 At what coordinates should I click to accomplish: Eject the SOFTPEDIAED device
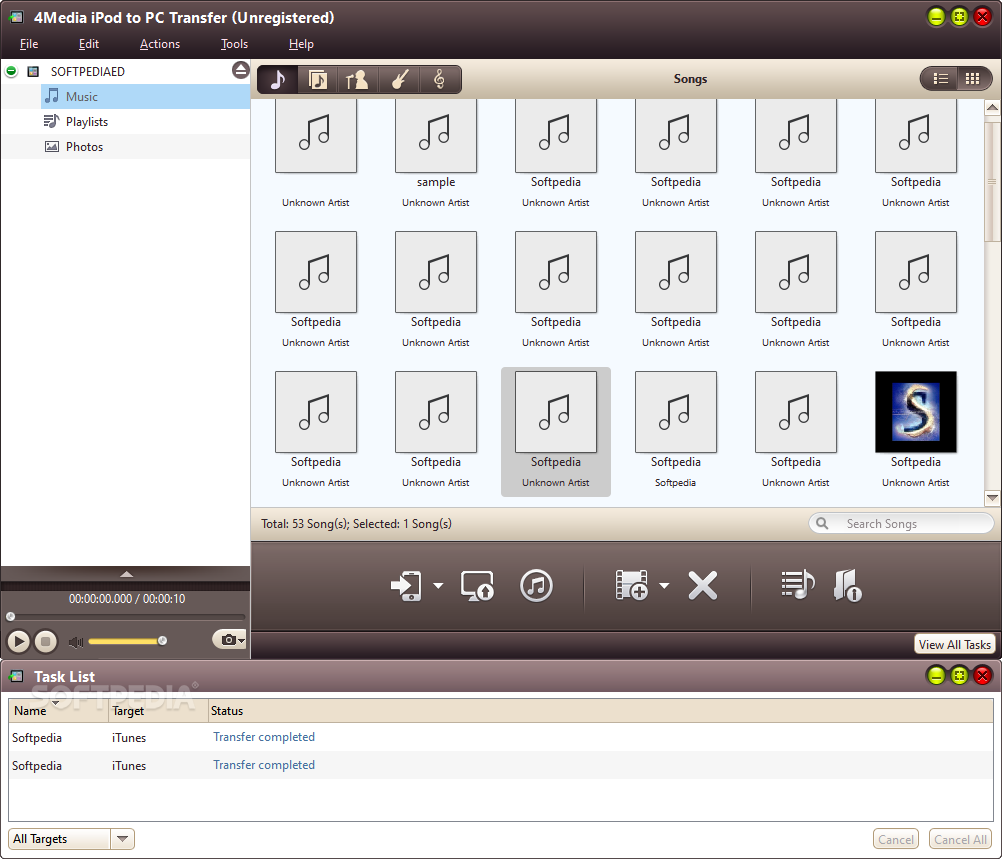[240, 70]
